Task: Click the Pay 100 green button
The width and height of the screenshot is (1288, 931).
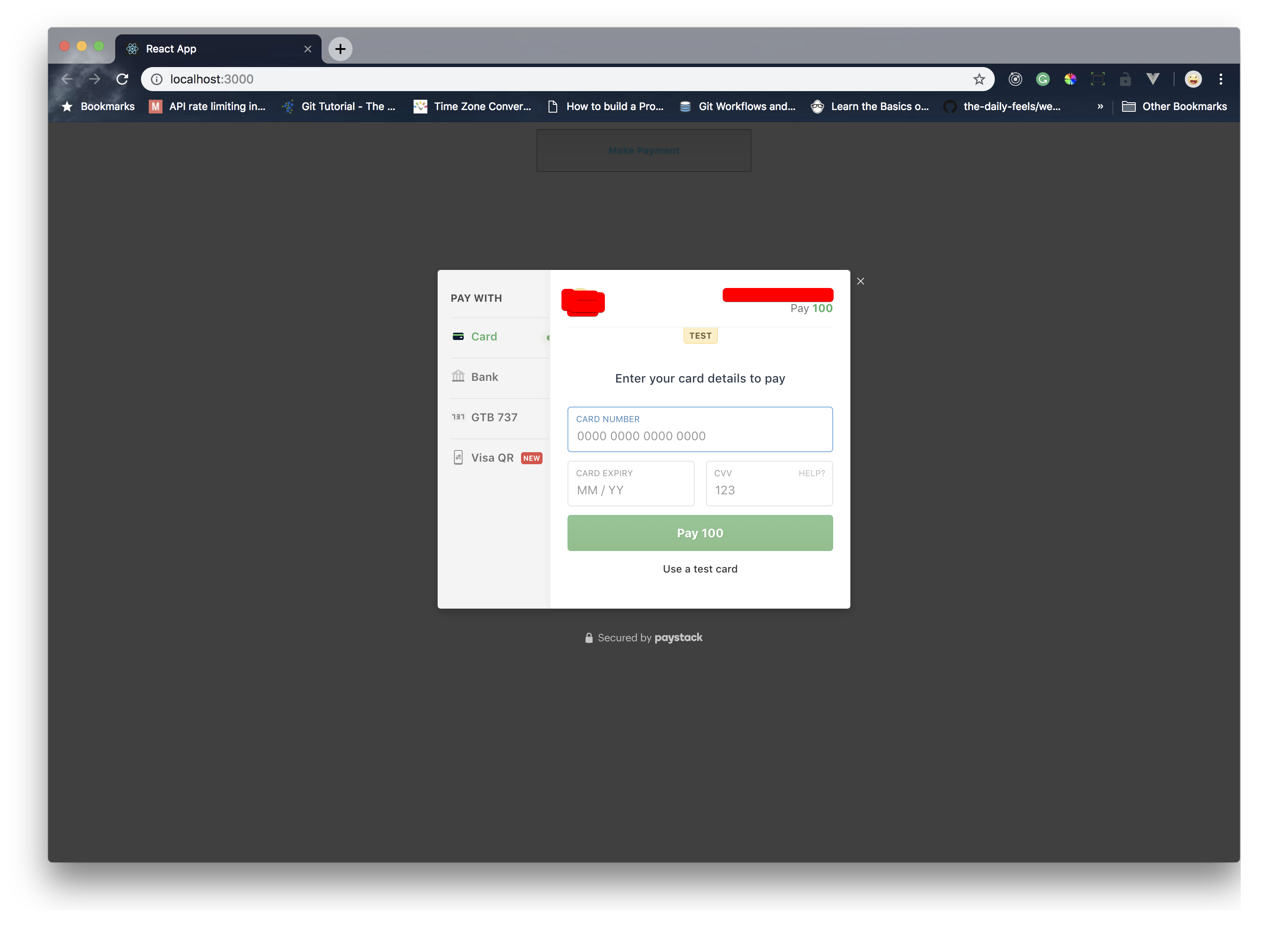Action: (700, 533)
